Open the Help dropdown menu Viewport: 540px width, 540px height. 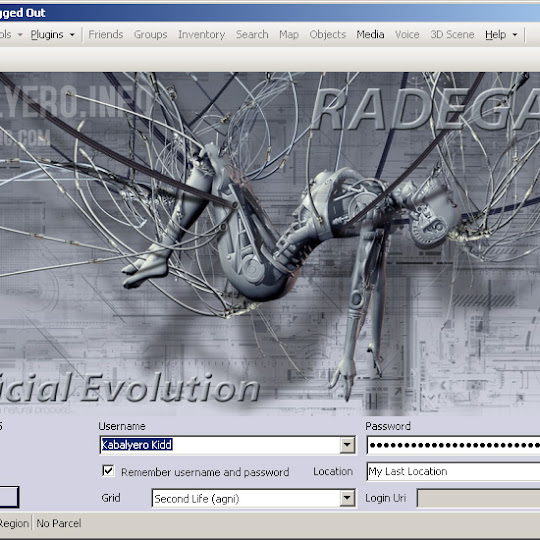point(501,34)
